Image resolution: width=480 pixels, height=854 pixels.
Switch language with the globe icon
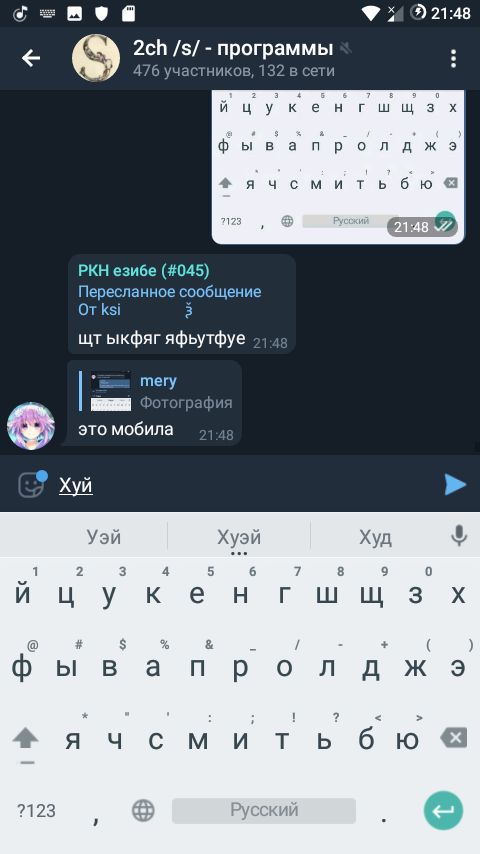[x=143, y=810]
